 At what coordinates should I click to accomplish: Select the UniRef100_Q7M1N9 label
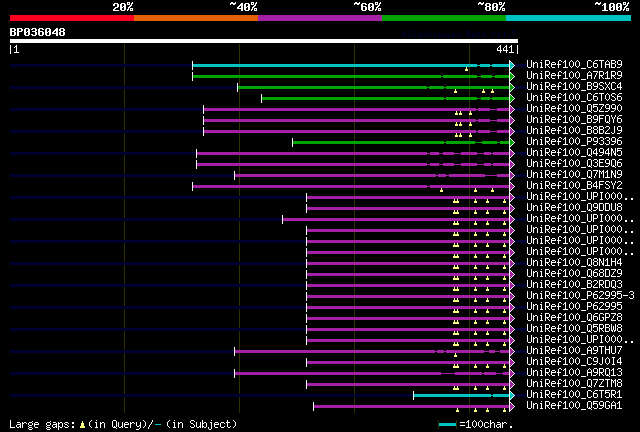574,174
